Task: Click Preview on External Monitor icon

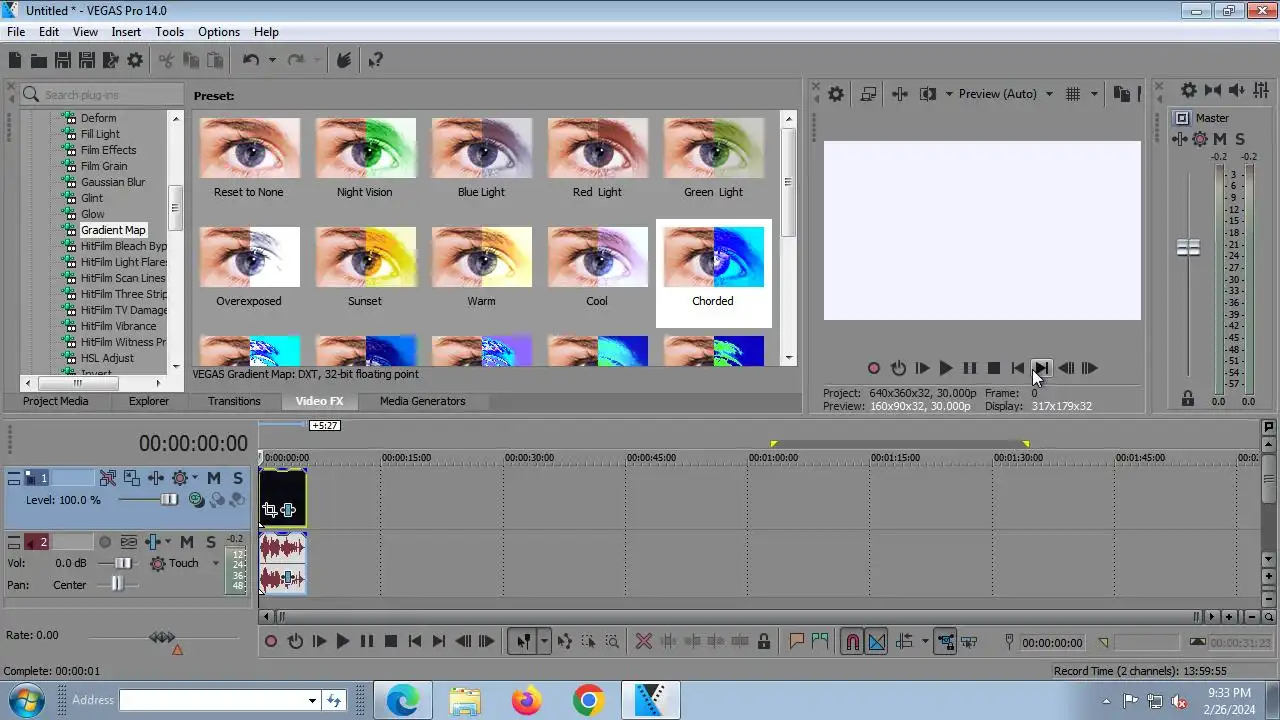Action: [x=868, y=94]
